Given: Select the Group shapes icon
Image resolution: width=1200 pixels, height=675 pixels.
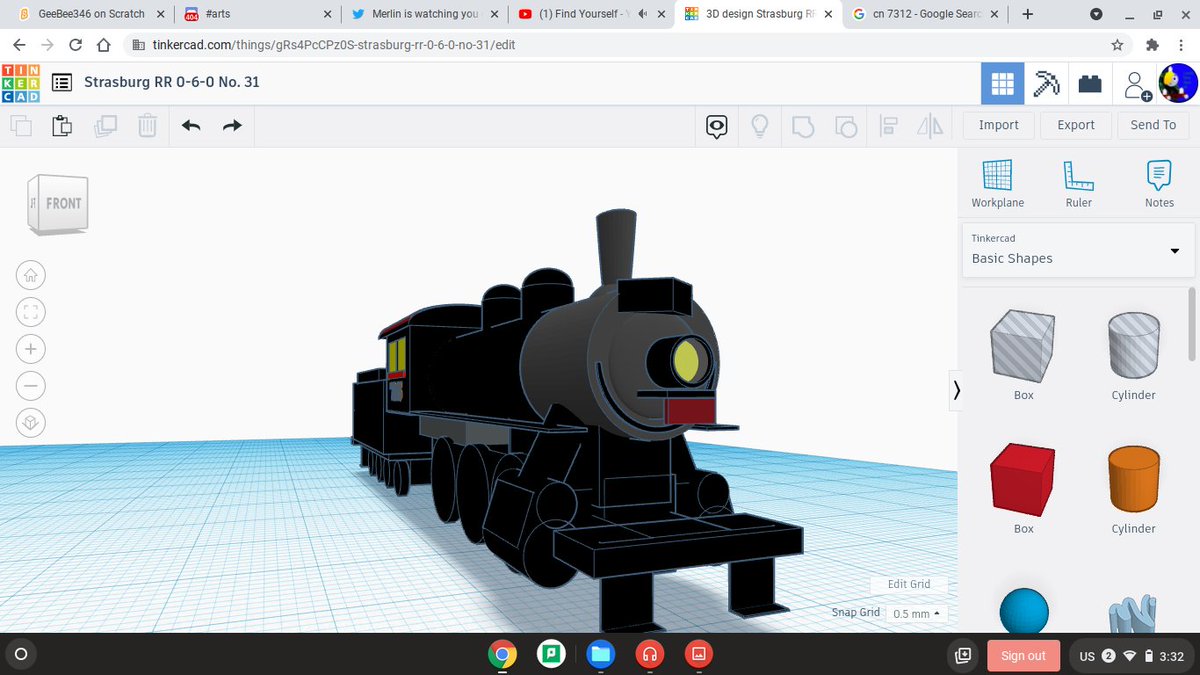Looking at the screenshot, I should click(803, 125).
